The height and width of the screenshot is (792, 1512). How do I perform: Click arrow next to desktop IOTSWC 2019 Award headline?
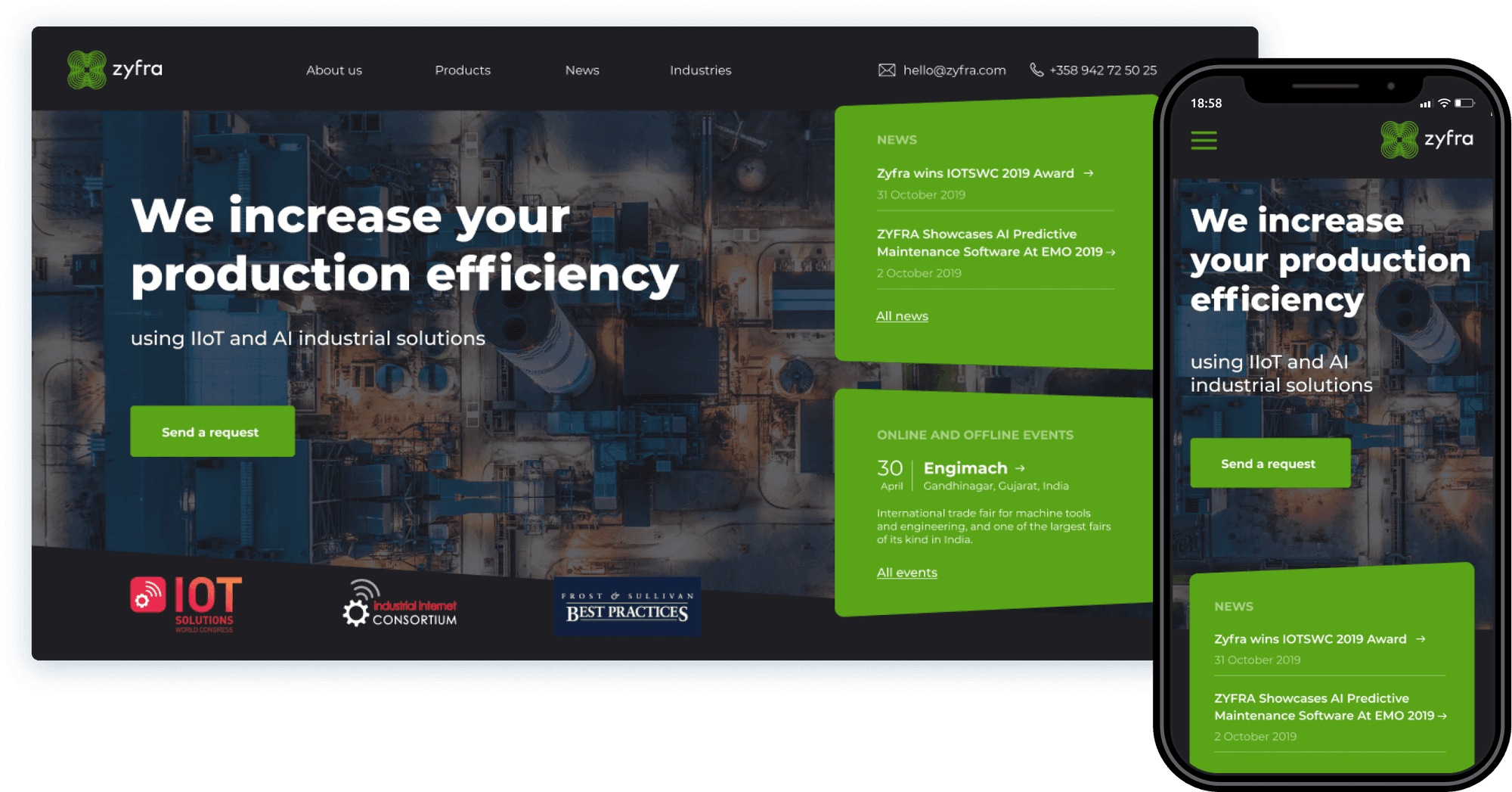[1089, 173]
